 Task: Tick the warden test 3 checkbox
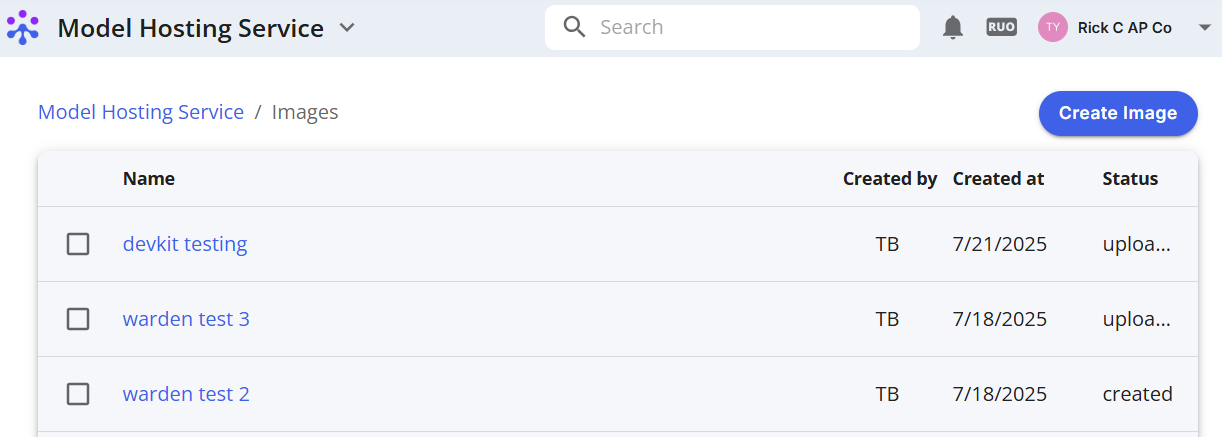click(78, 319)
